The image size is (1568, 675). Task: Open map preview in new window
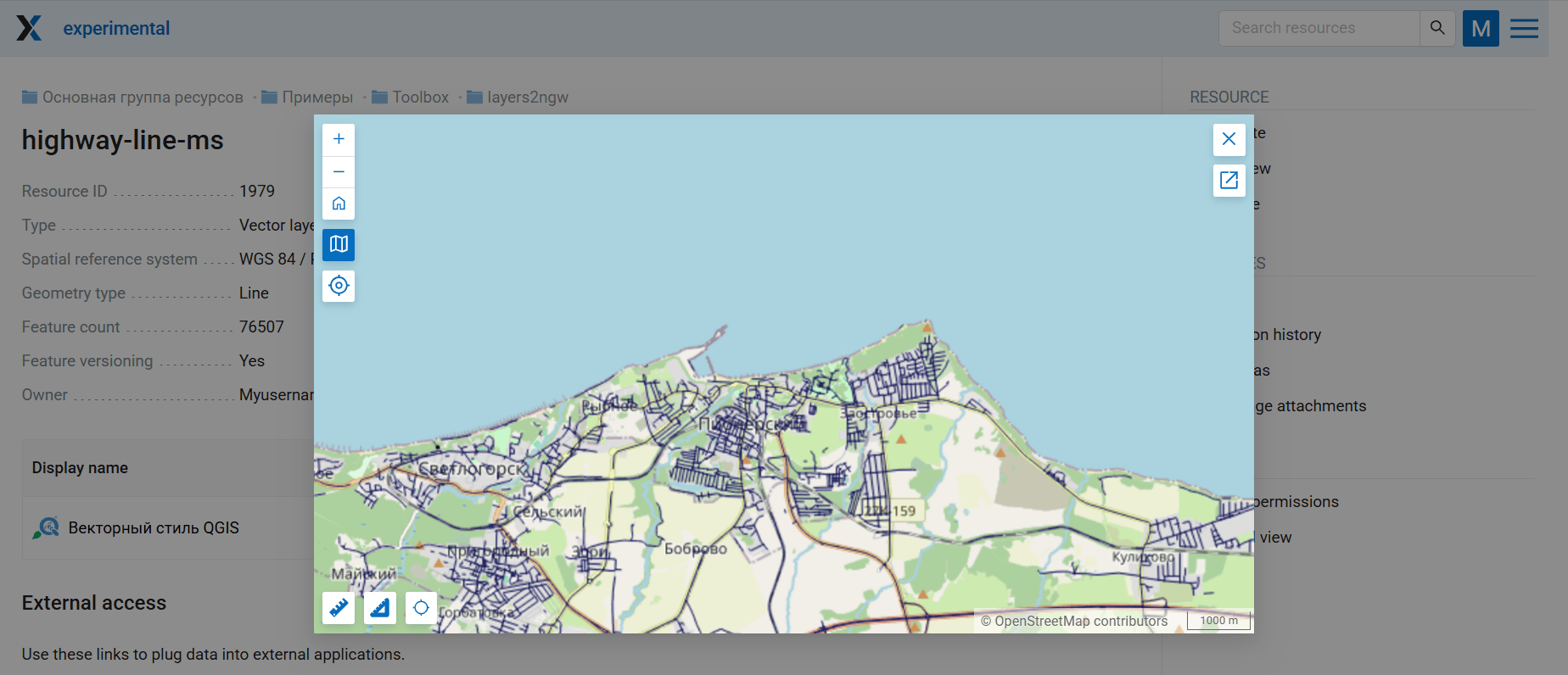click(x=1229, y=180)
